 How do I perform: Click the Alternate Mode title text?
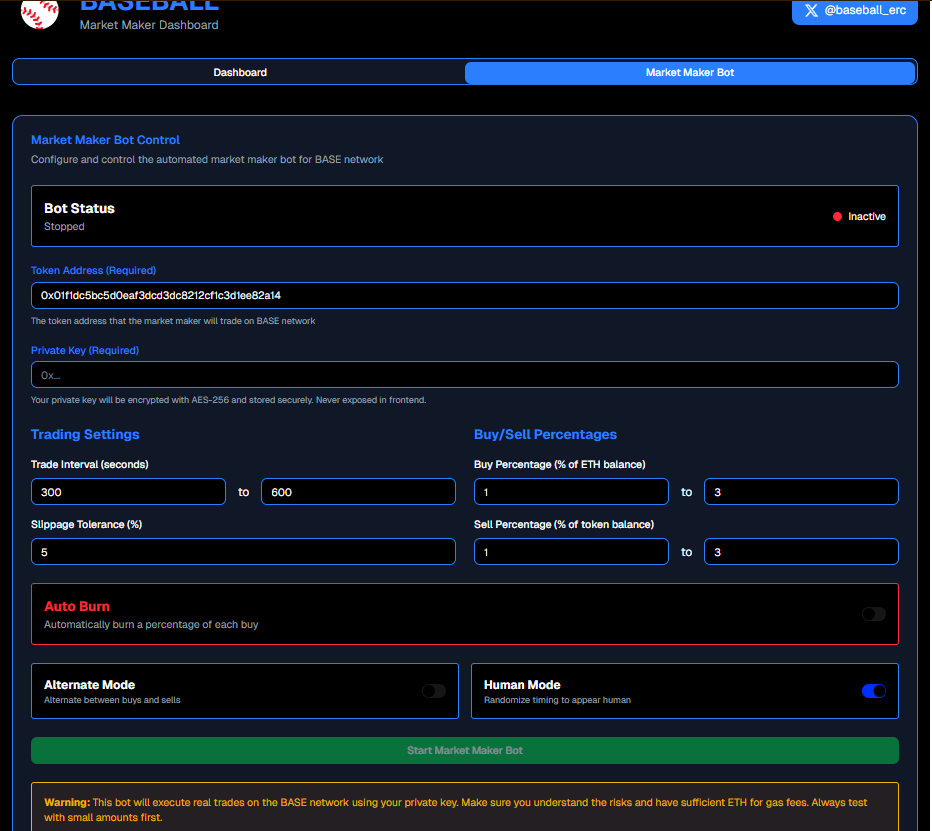click(89, 685)
